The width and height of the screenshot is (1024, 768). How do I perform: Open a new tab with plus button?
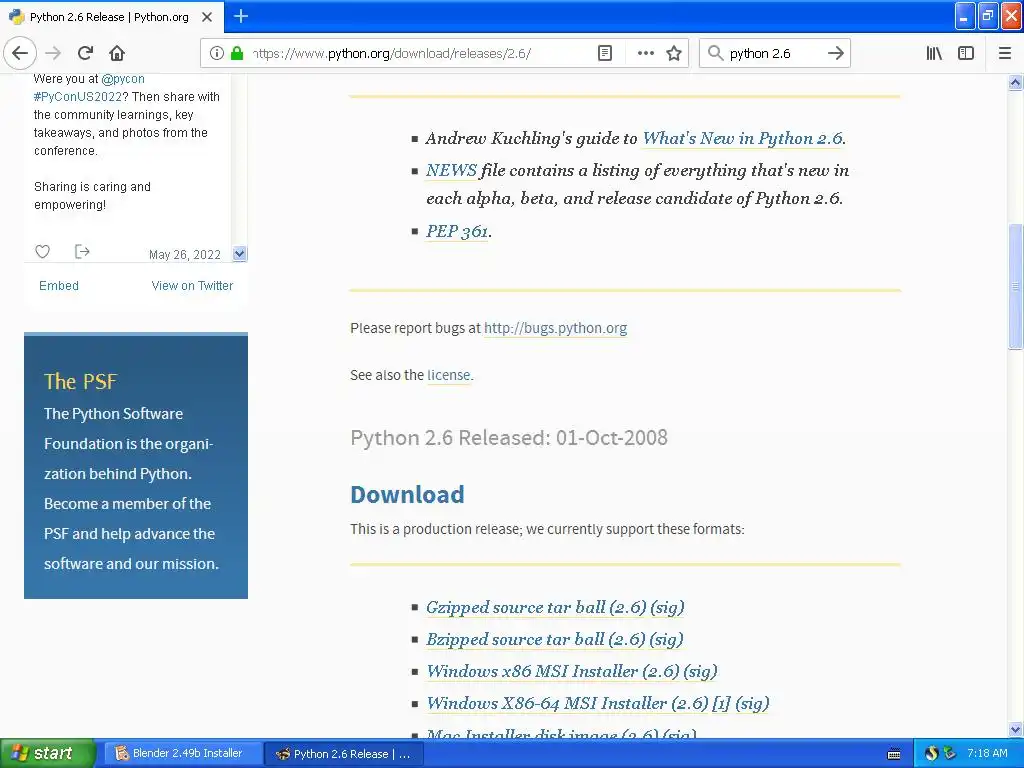(x=240, y=16)
